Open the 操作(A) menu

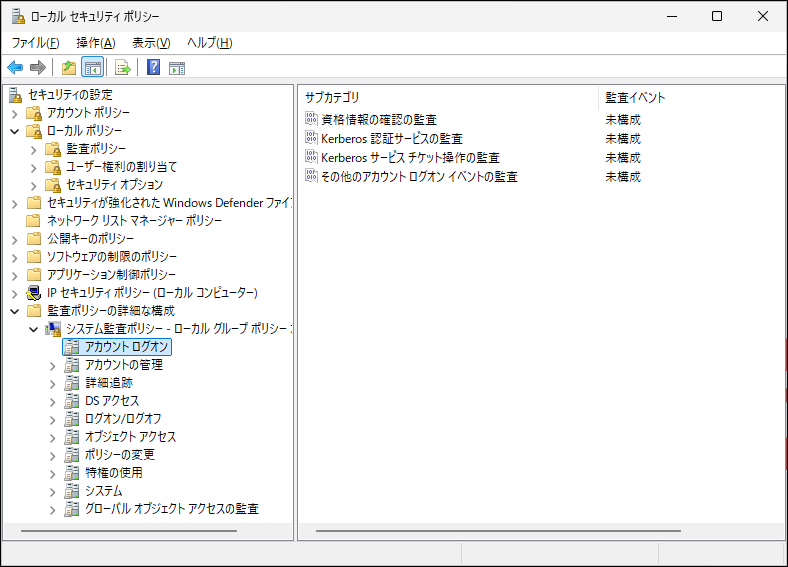pos(96,43)
